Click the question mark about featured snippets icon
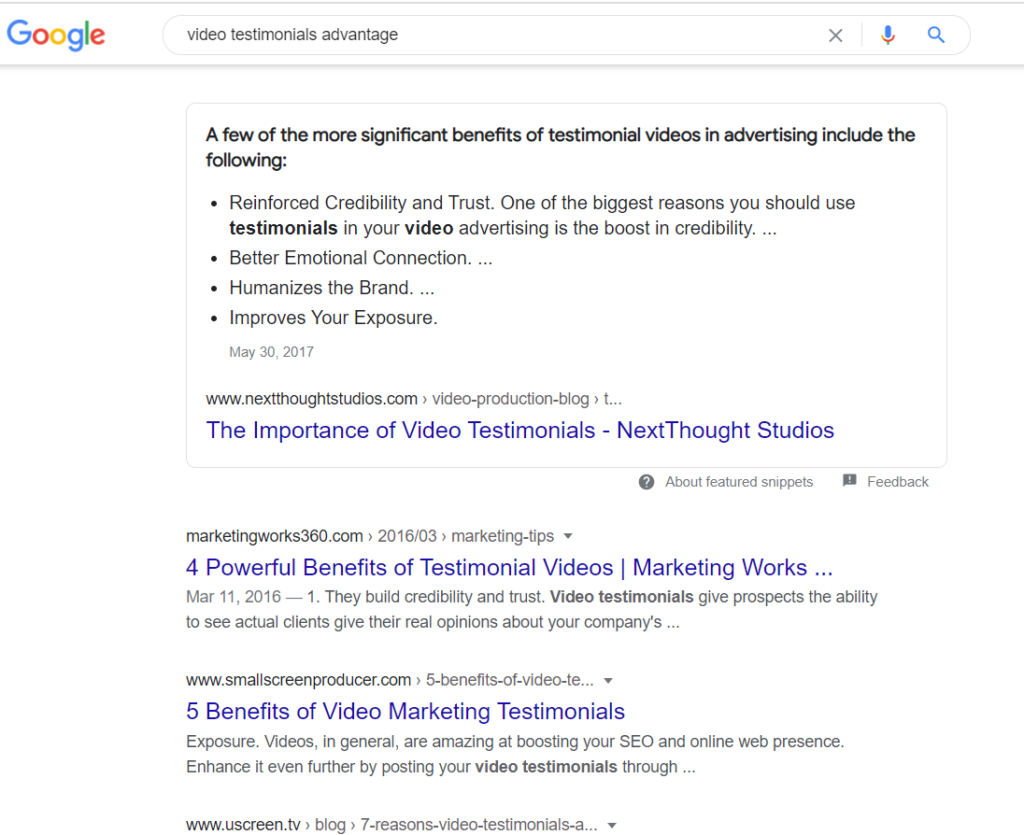The image size is (1024, 835). pos(646,481)
